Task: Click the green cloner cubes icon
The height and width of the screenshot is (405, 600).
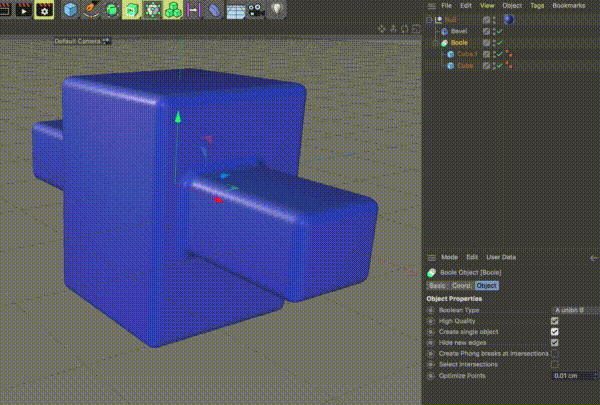Action: click(173, 9)
